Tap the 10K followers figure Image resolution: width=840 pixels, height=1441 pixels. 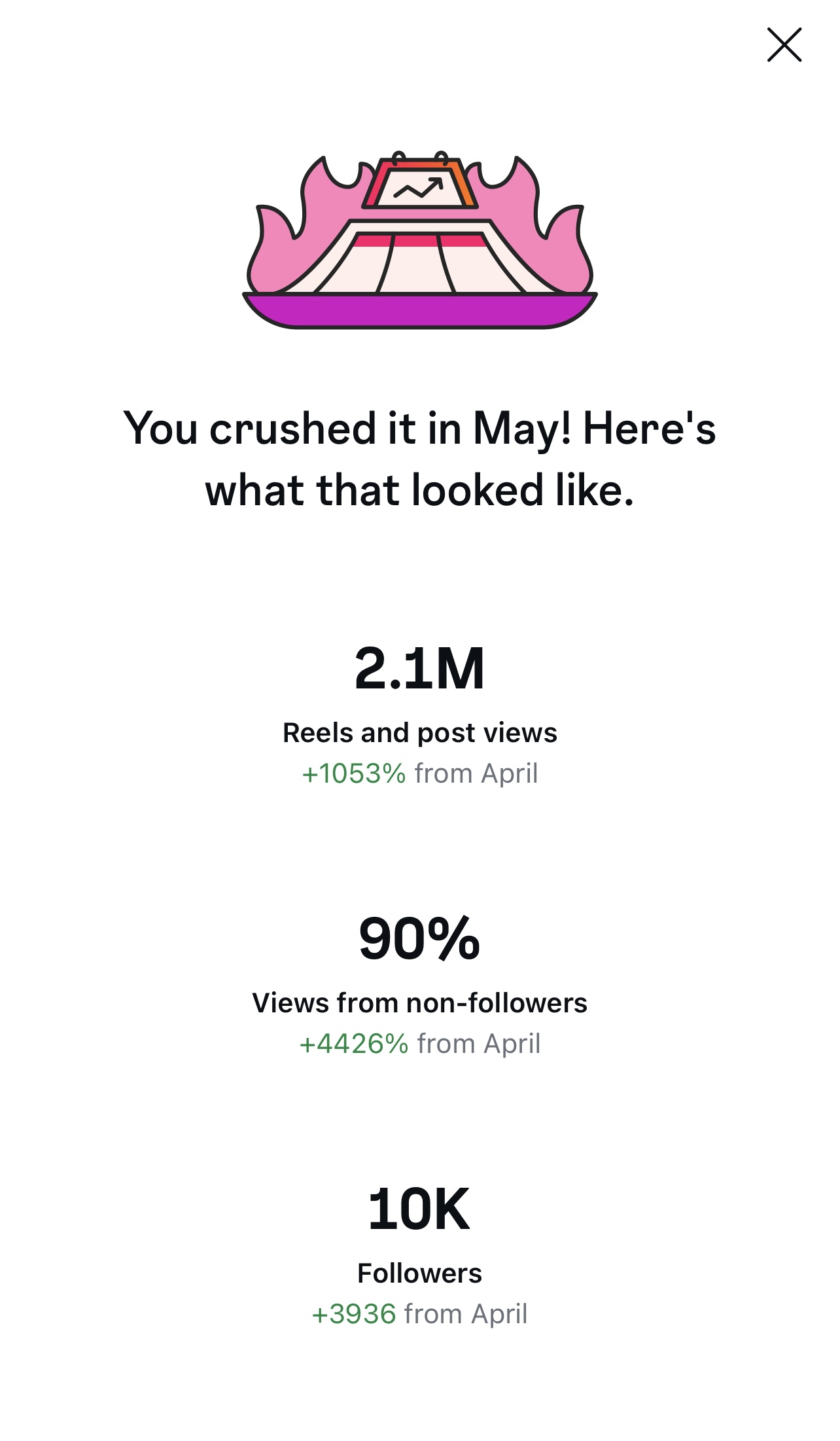coord(419,1209)
